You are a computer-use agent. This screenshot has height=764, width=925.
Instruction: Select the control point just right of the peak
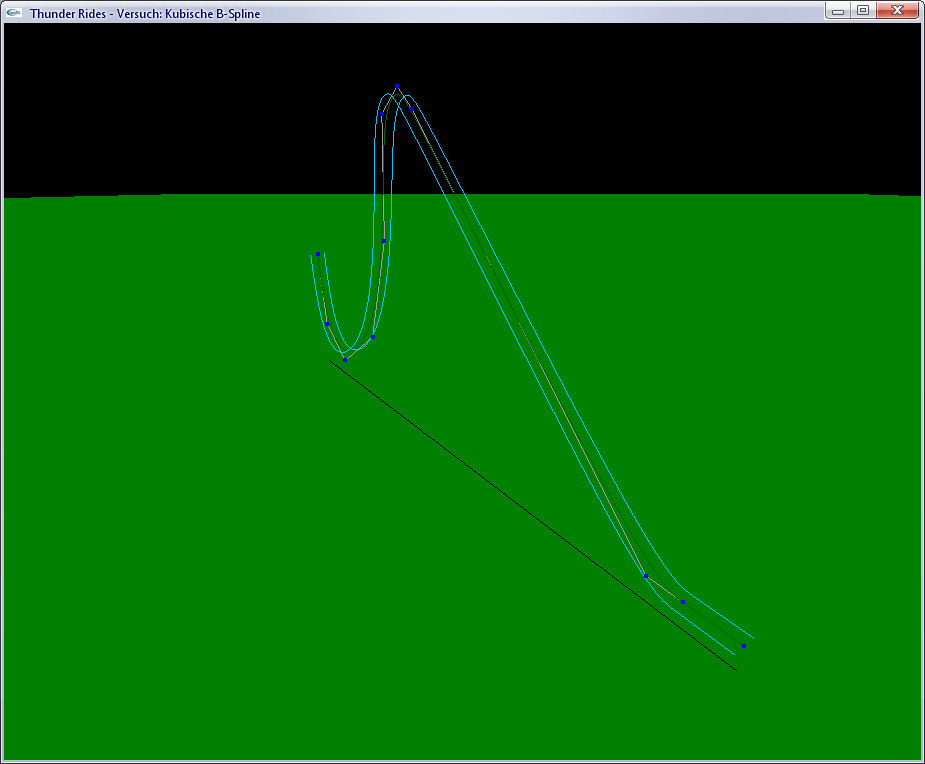pos(411,110)
